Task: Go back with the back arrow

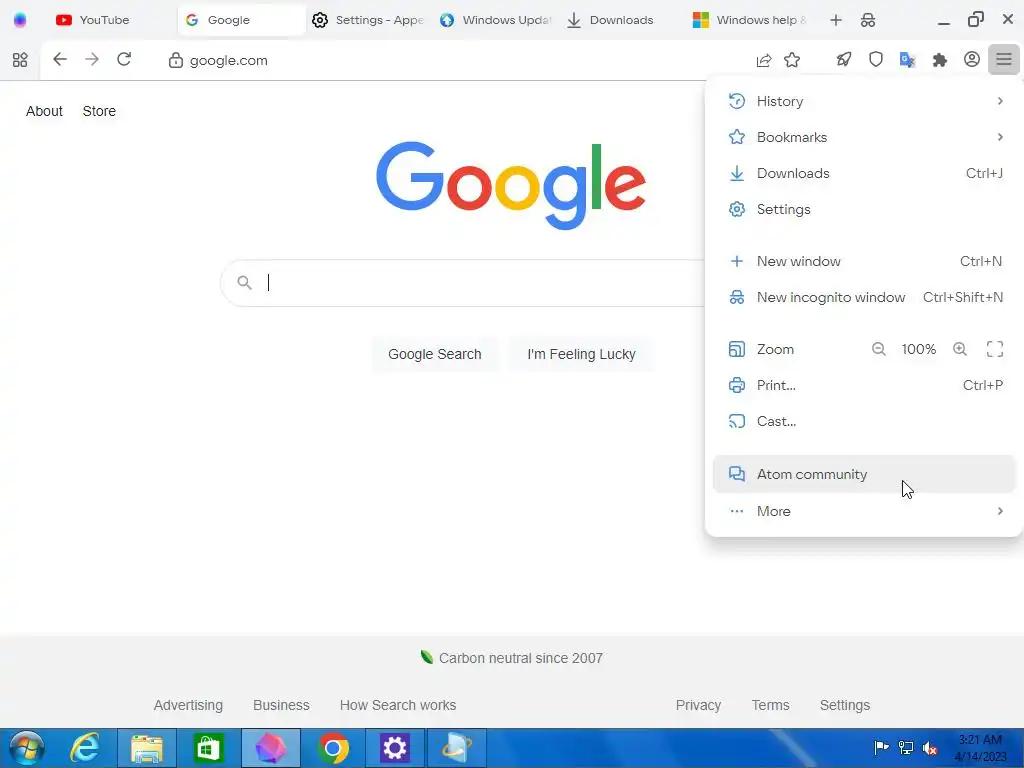Action: pyautogui.click(x=59, y=59)
